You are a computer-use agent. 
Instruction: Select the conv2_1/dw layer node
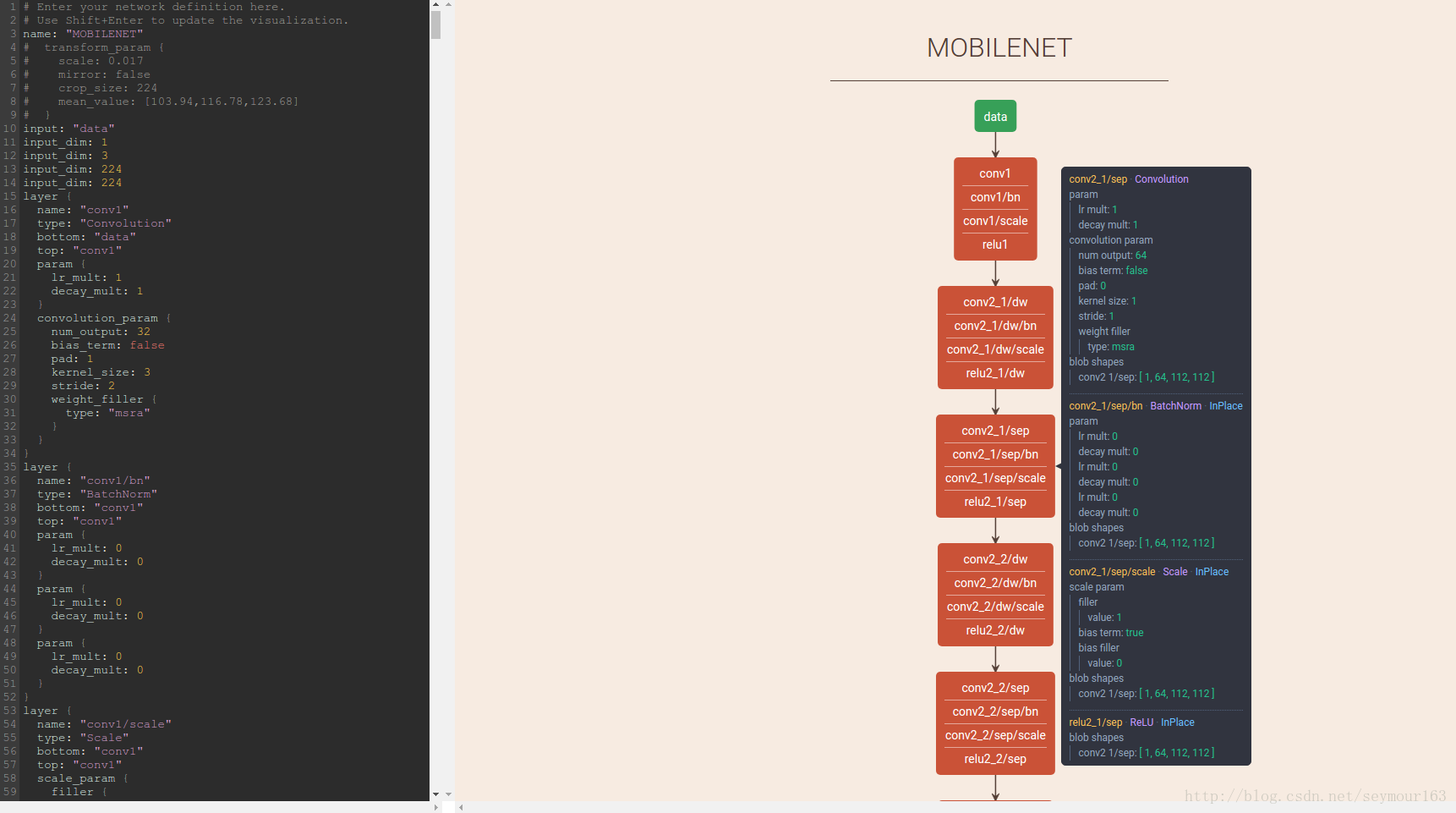coord(995,302)
